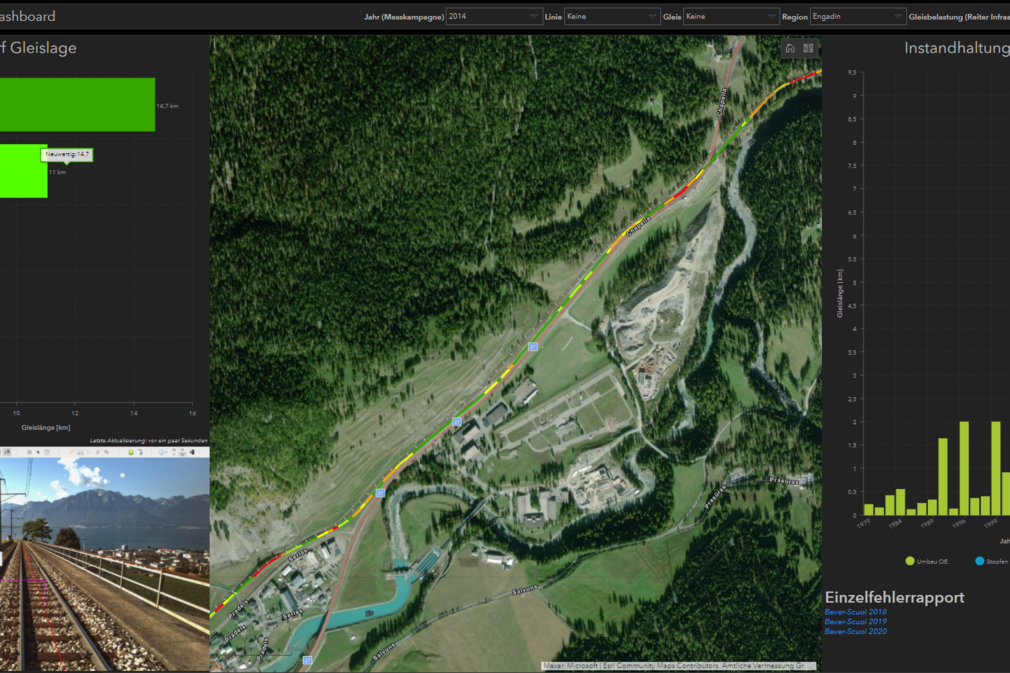Open the basemap grid icon on map
Screen dimensions: 1010x673
coord(808,48)
